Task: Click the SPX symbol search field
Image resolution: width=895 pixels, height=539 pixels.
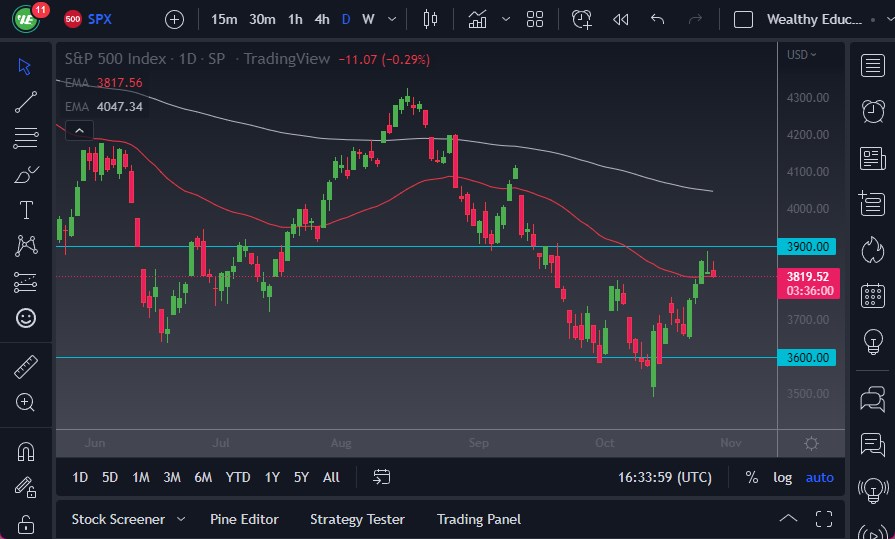Action: click(x=100, y=19)
